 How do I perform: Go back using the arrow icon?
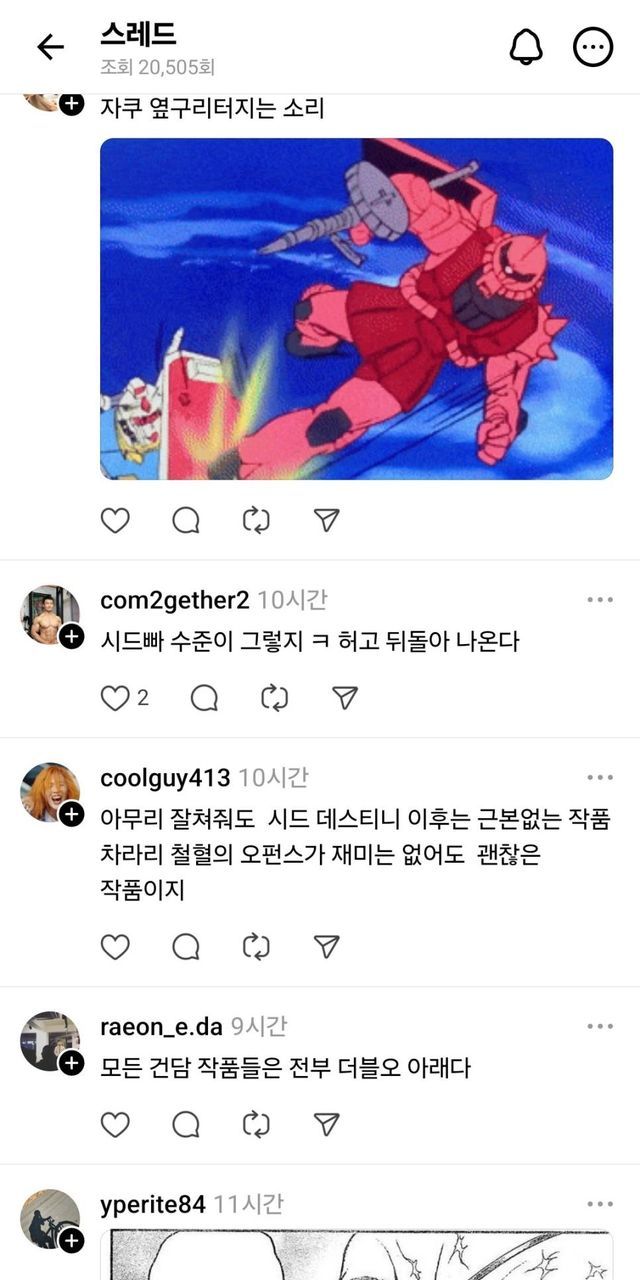50,47
